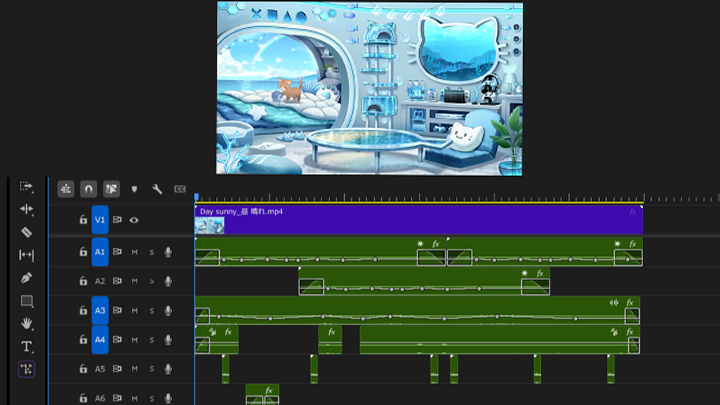720x405 pixels.
Task: Toggle sync lock for V1
Action: pyautogui.click(x=117, y=219)
